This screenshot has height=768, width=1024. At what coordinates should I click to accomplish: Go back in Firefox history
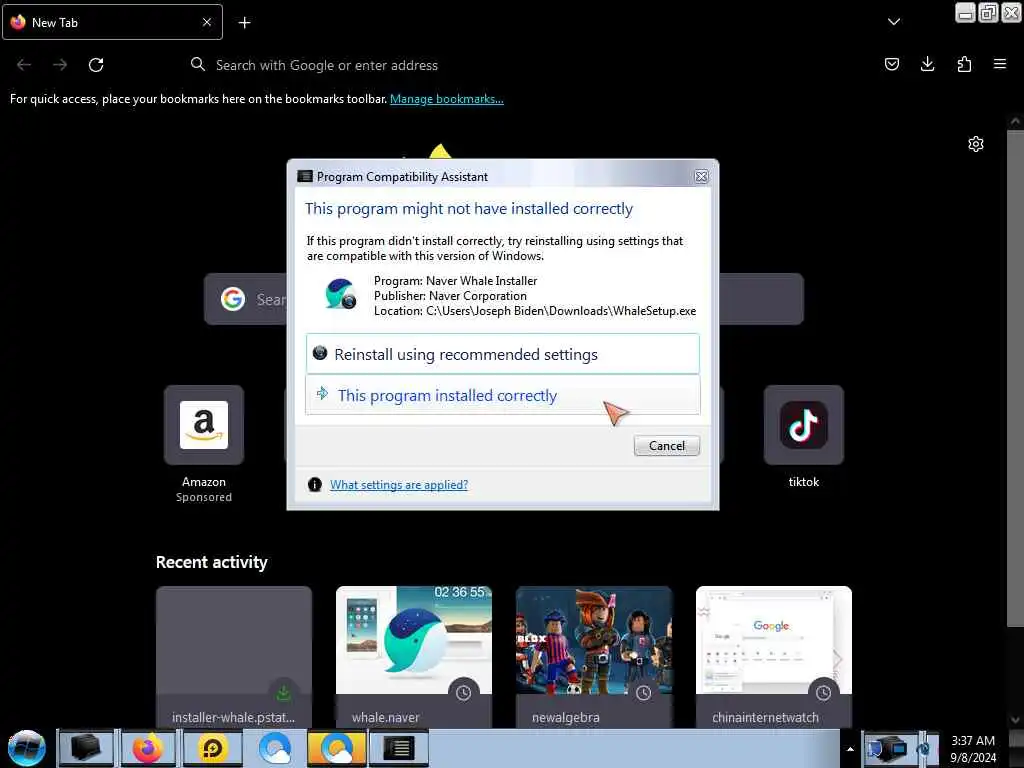point(24,65)
